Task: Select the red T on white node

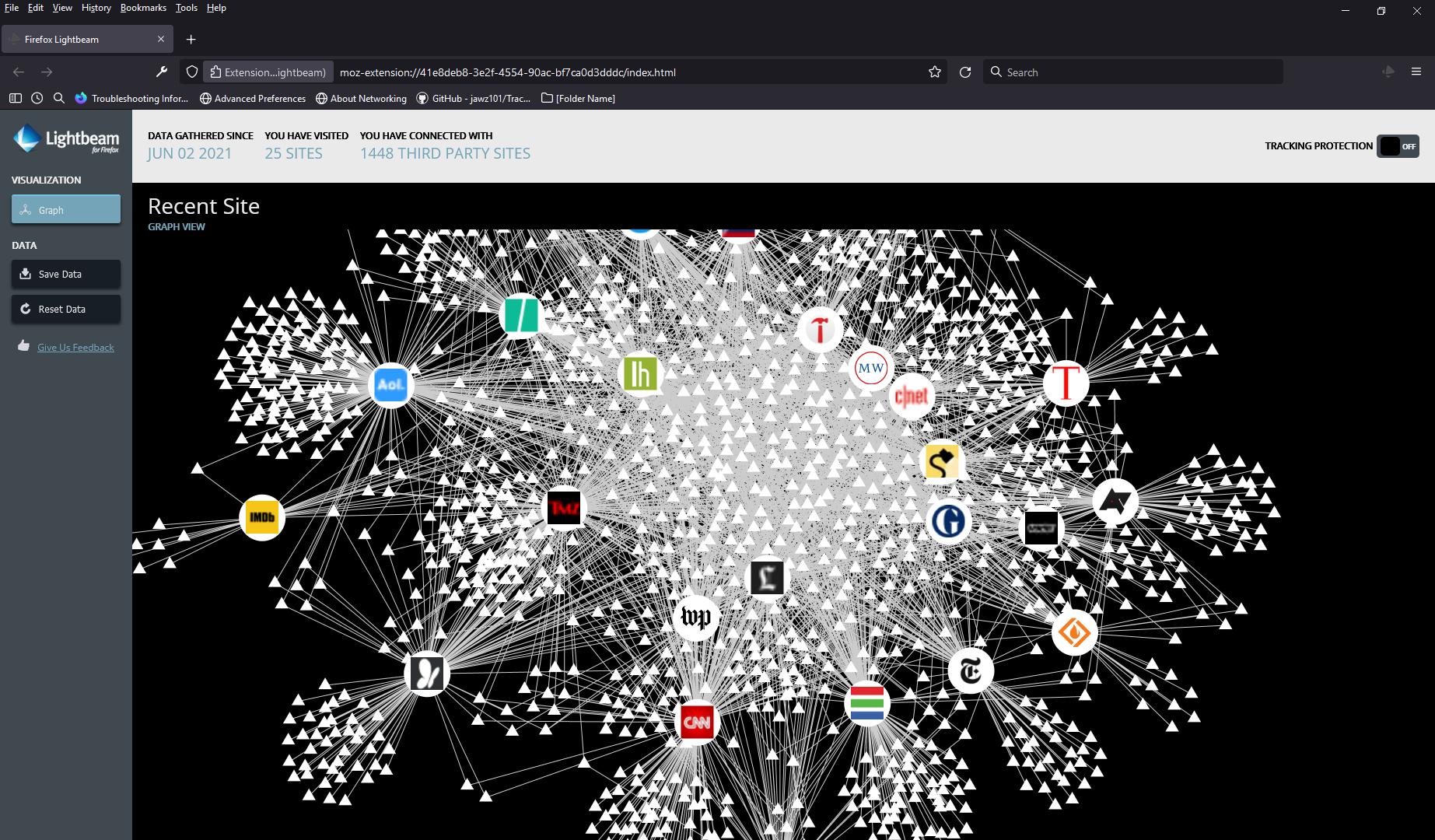Action: click(1066, 383)
